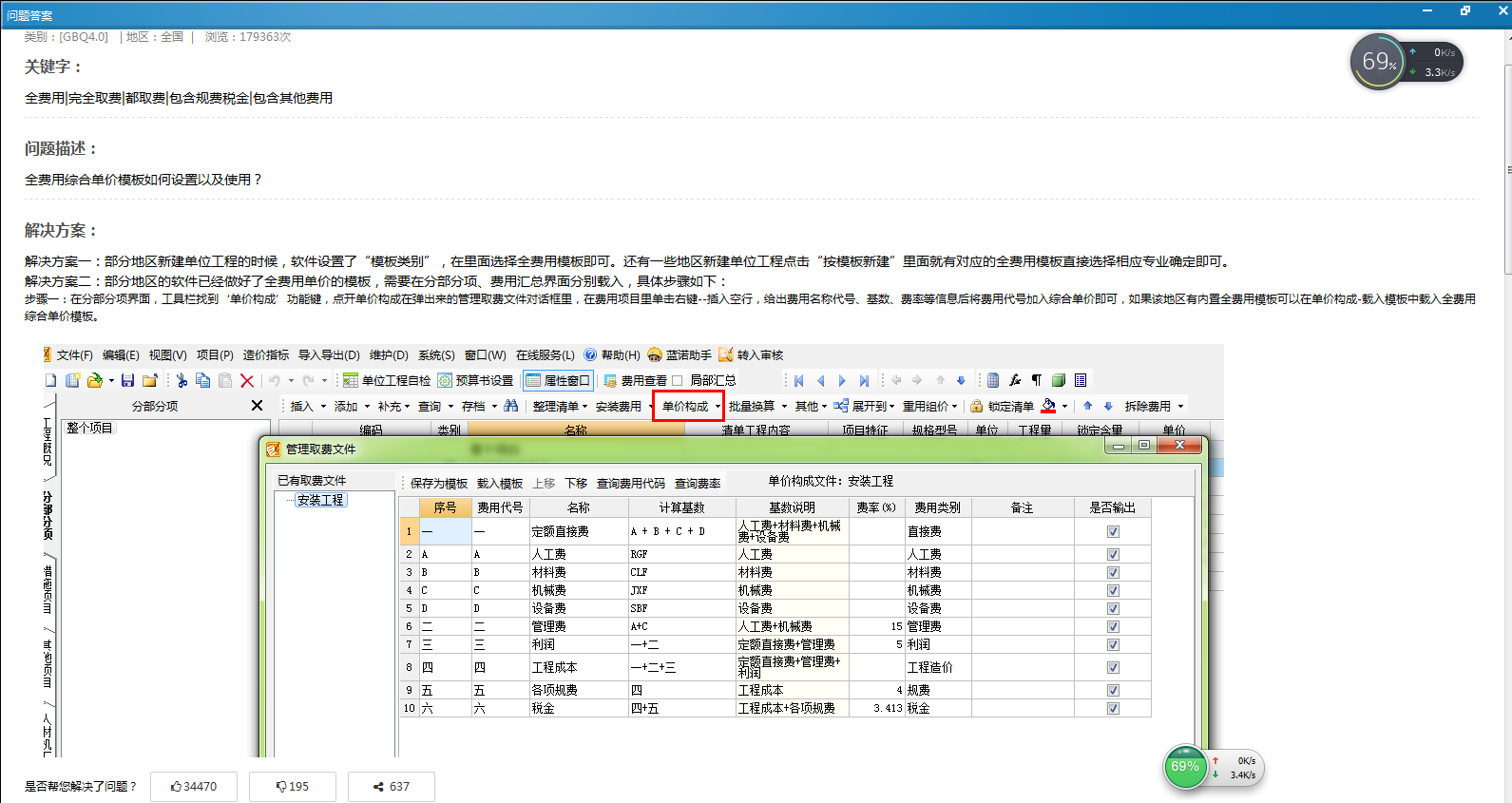
Task: Open the 批量换算 dropdown
Action: (x=784, y=407)
